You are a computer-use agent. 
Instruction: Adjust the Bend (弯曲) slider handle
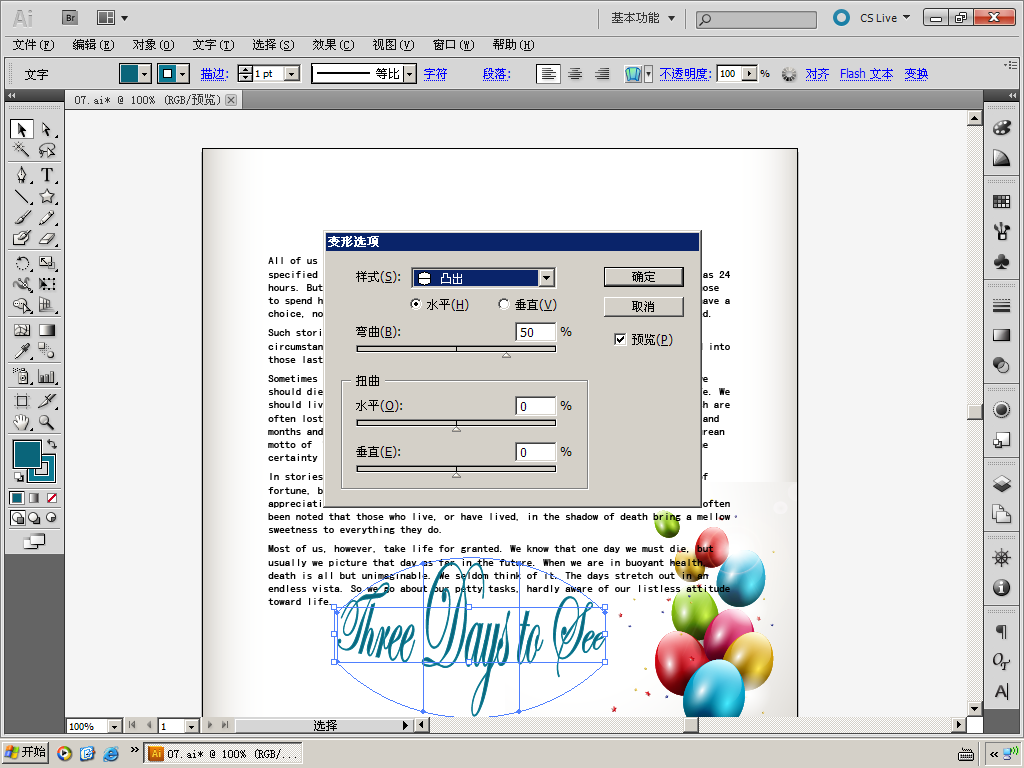tap(506, 355)
